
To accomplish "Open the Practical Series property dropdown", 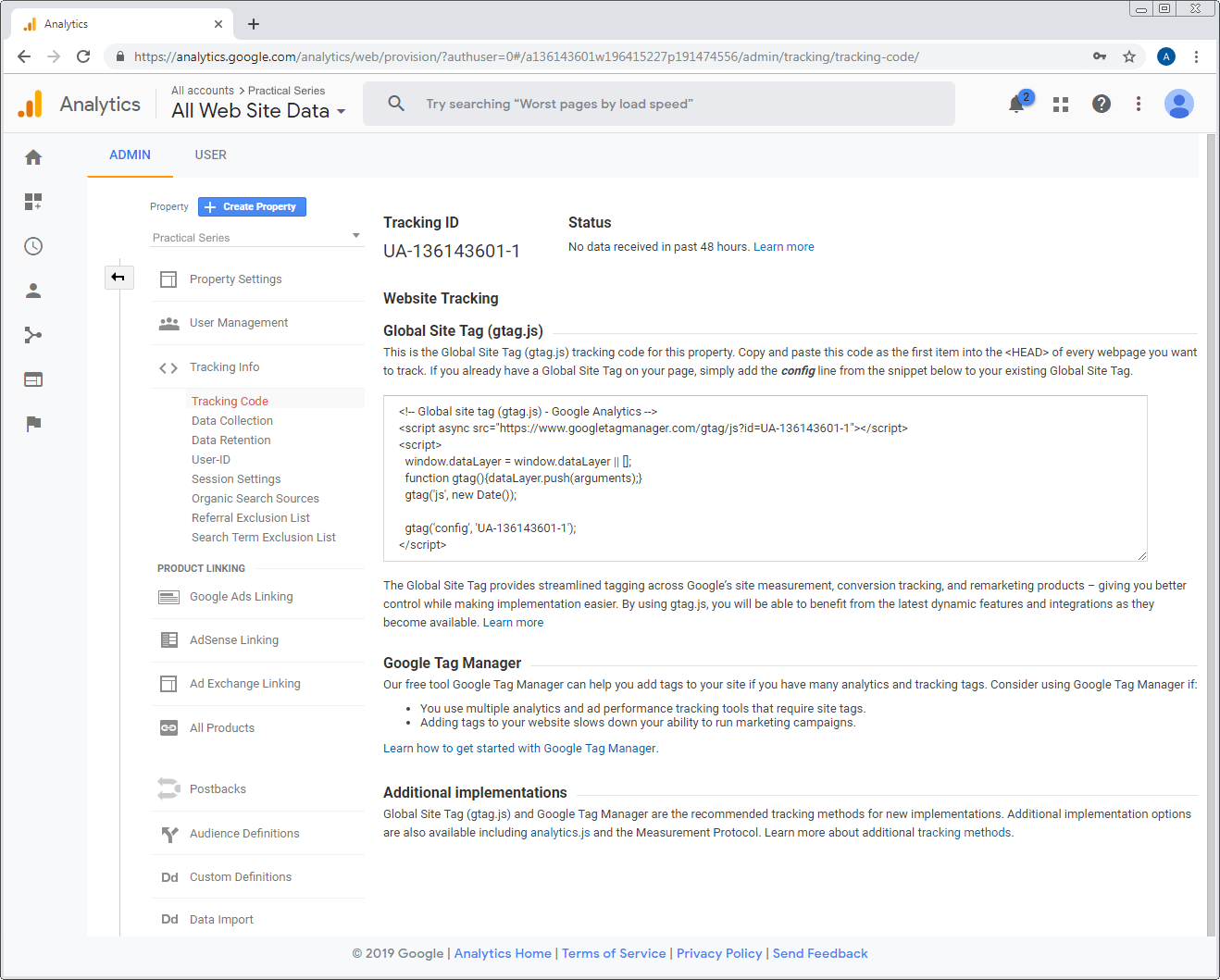I will click(x=256, y=237).
